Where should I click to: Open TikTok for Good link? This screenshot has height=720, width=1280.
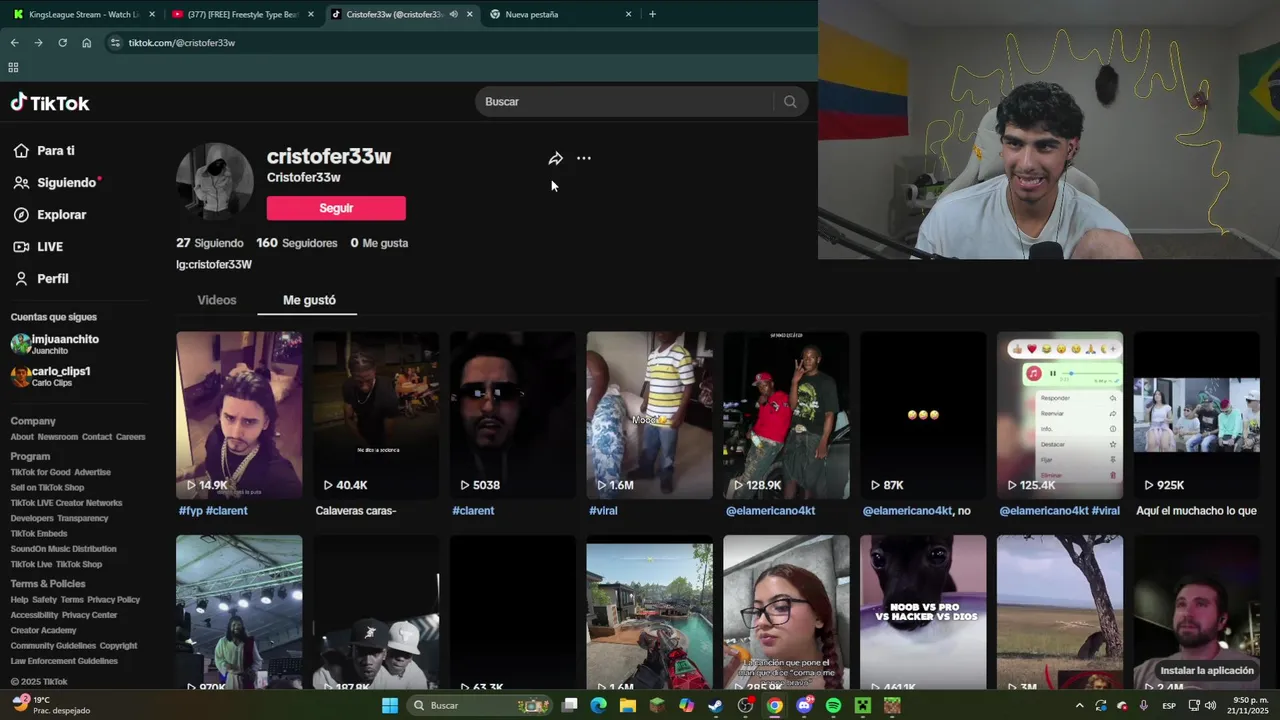(40, 472)
